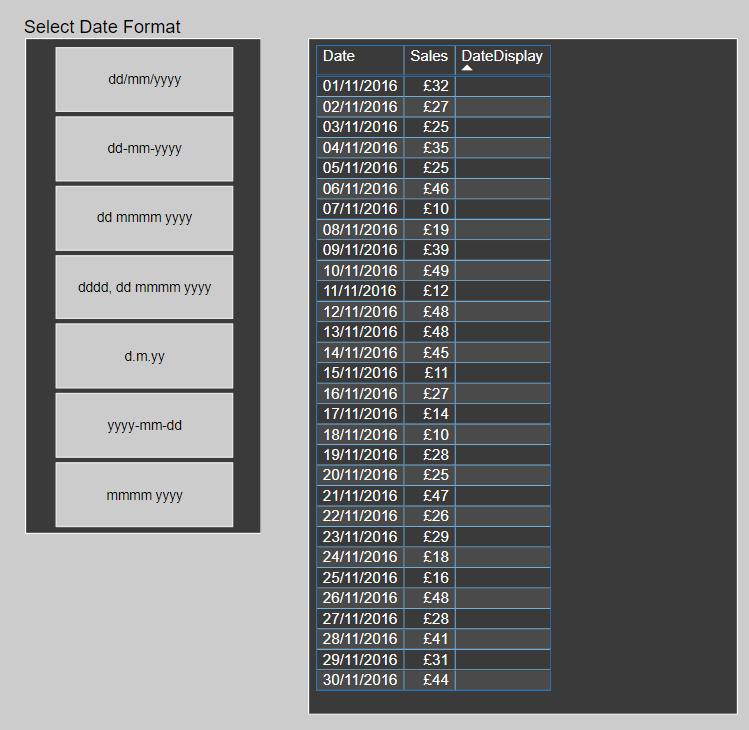Select dddd, dd mmmm yyyy format
The image size is (749, 730).
tap(144, 287)
